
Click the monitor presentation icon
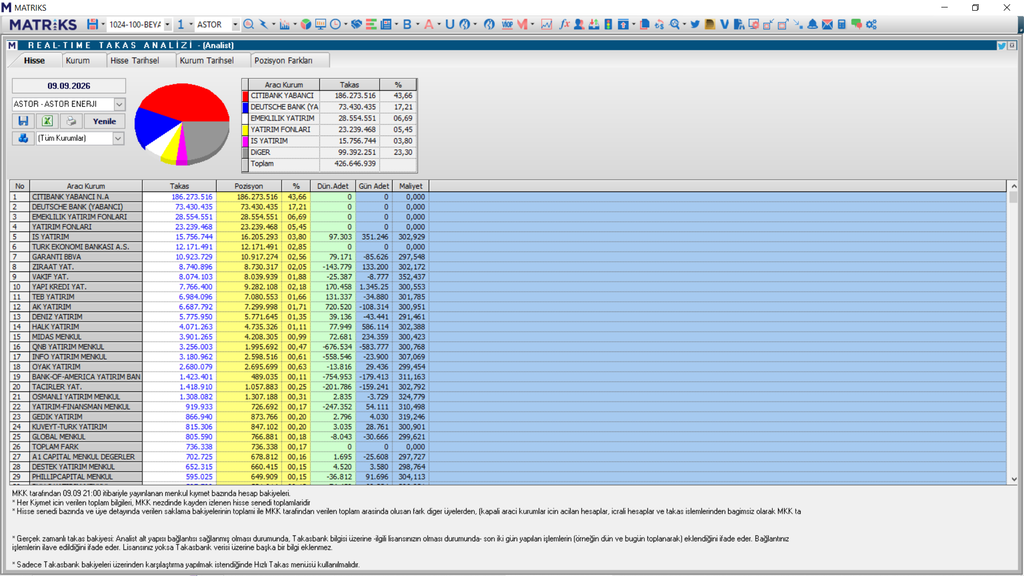click(x=320, y=24)
